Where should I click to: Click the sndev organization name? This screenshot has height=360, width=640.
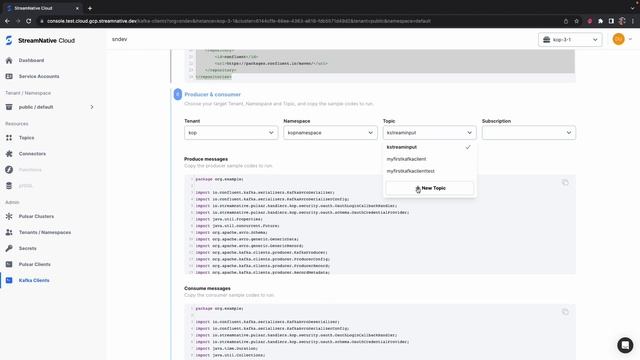120,39
